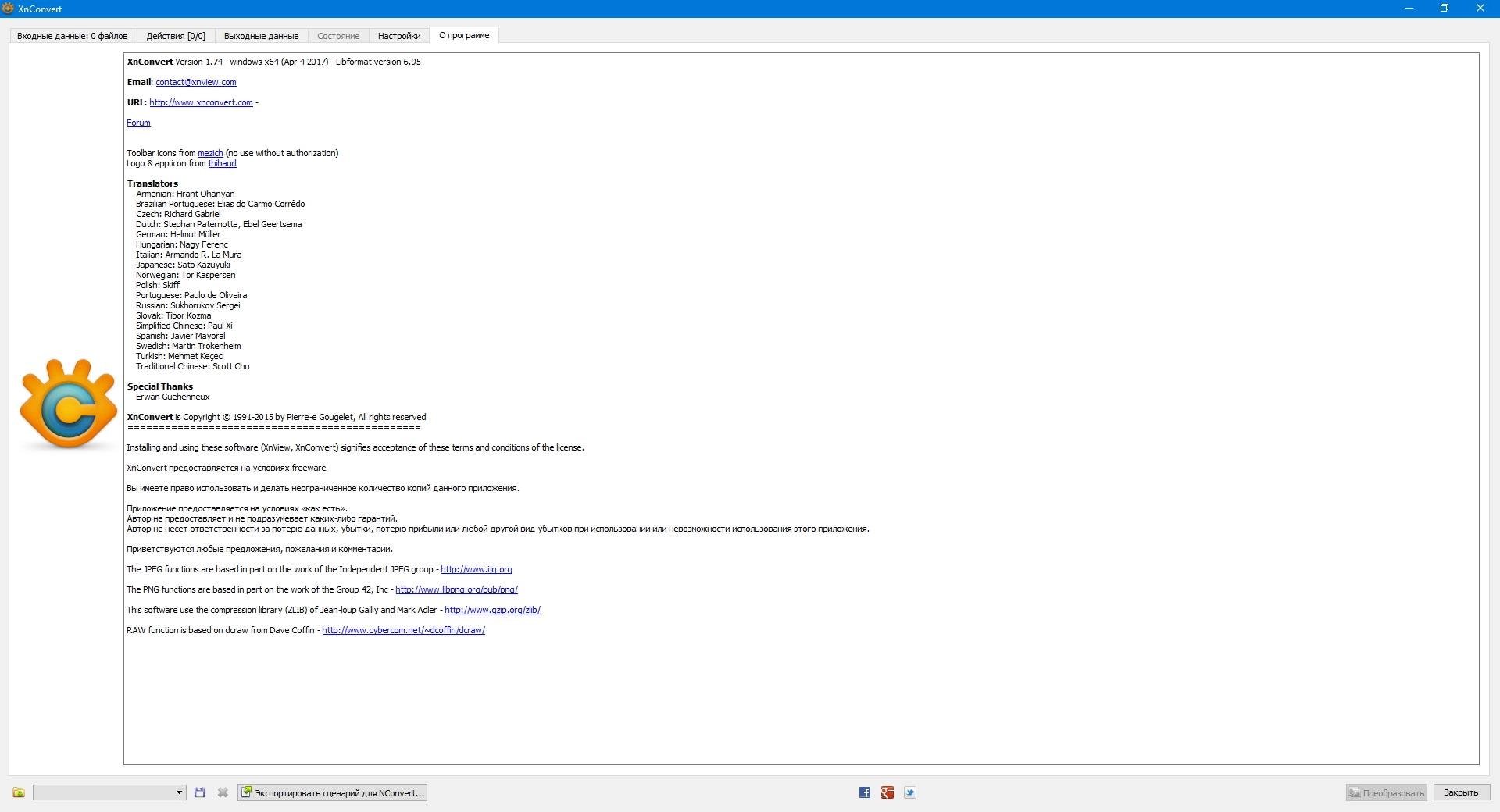The image size is (1500, 812).
Task: Click the Закрыть button
Action: (x=1460, y=792)
